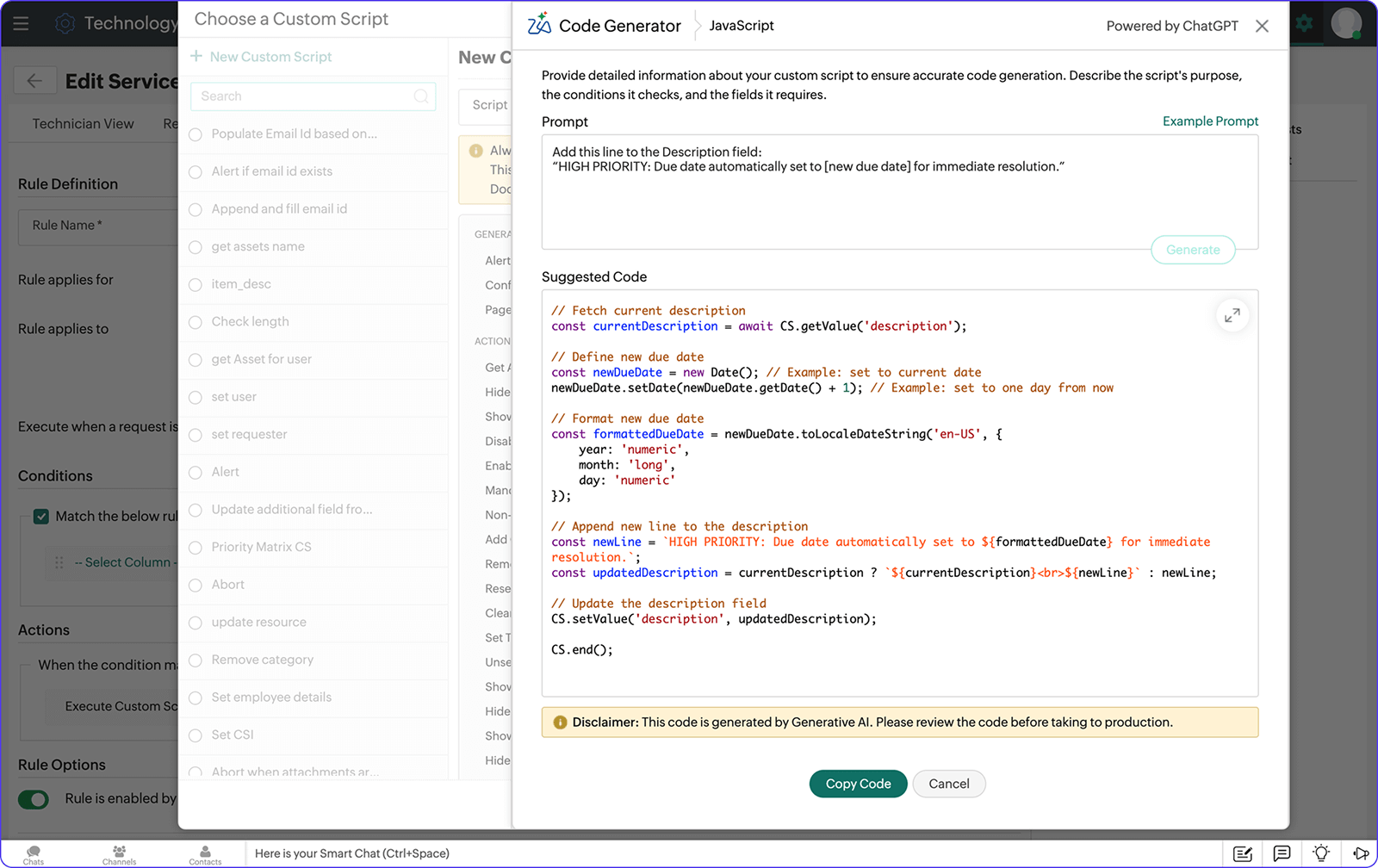Expand the Suggested Code to fullscreen

[1232, 315]
